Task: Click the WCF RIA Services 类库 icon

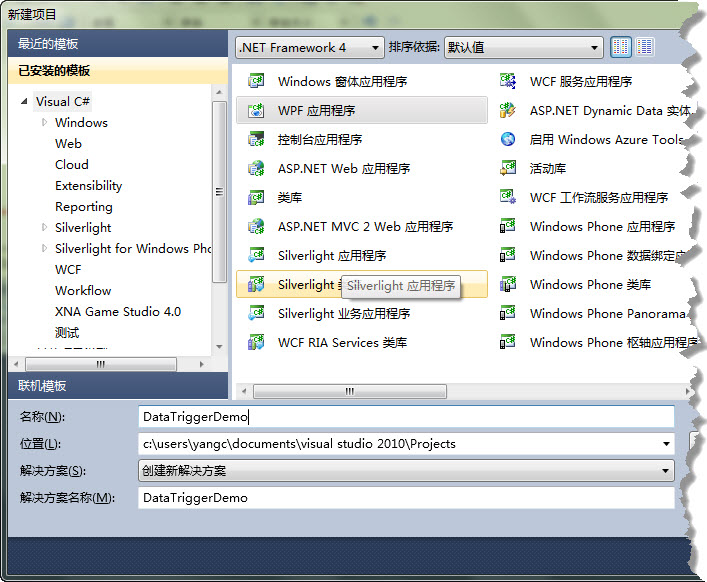Action: pyautogui.click(x=256, y=342)
